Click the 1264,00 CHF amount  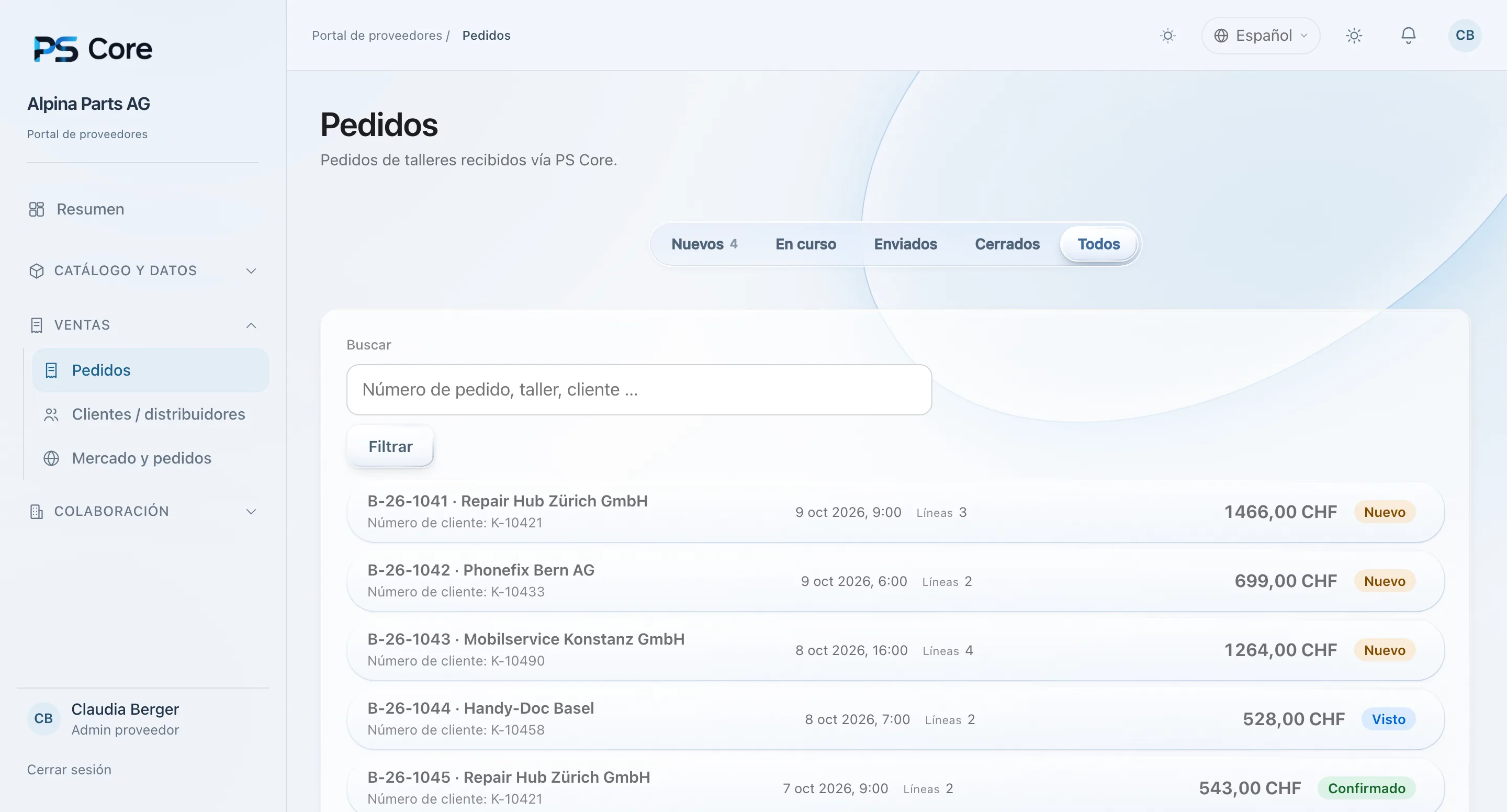coord(1280,650)
